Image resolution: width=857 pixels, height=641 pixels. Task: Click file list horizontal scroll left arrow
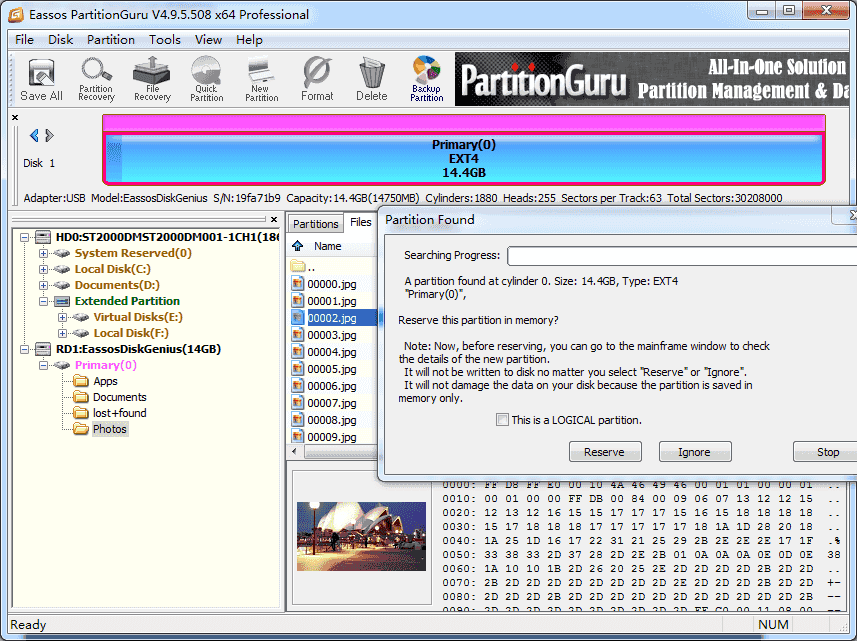click(295, 451)
